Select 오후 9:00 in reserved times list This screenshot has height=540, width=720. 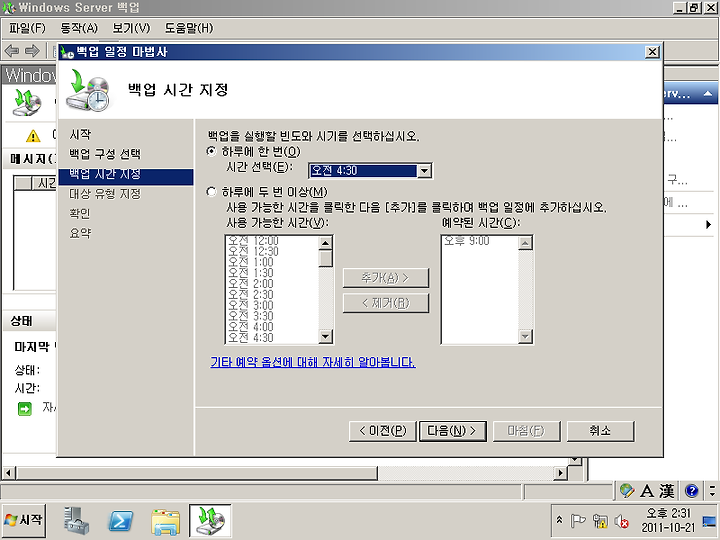pyautogui.click(x=467, y=241)
